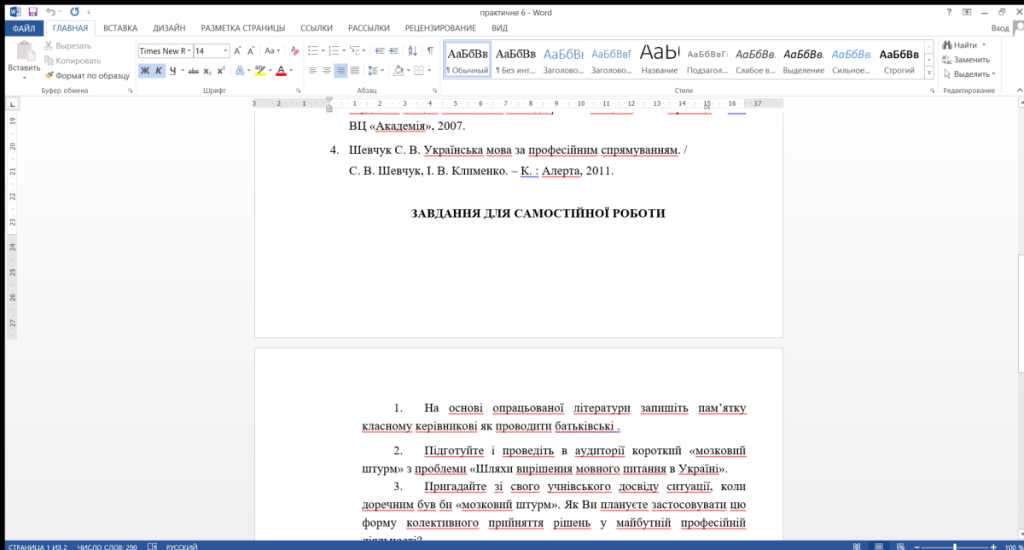The image size is (1024, 550).
Task: Click the Заменить replace command
Action: 966,59
